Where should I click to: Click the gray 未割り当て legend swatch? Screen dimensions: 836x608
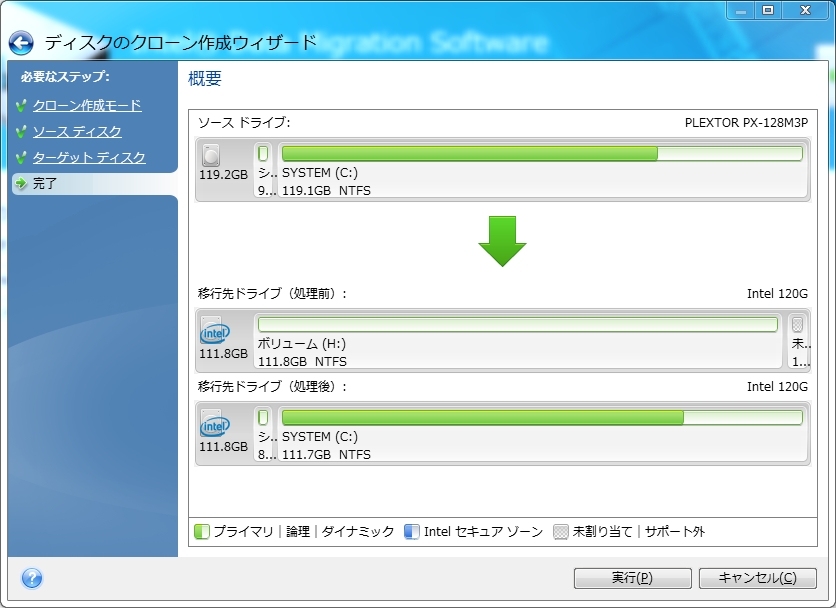[x=561, y=532]
